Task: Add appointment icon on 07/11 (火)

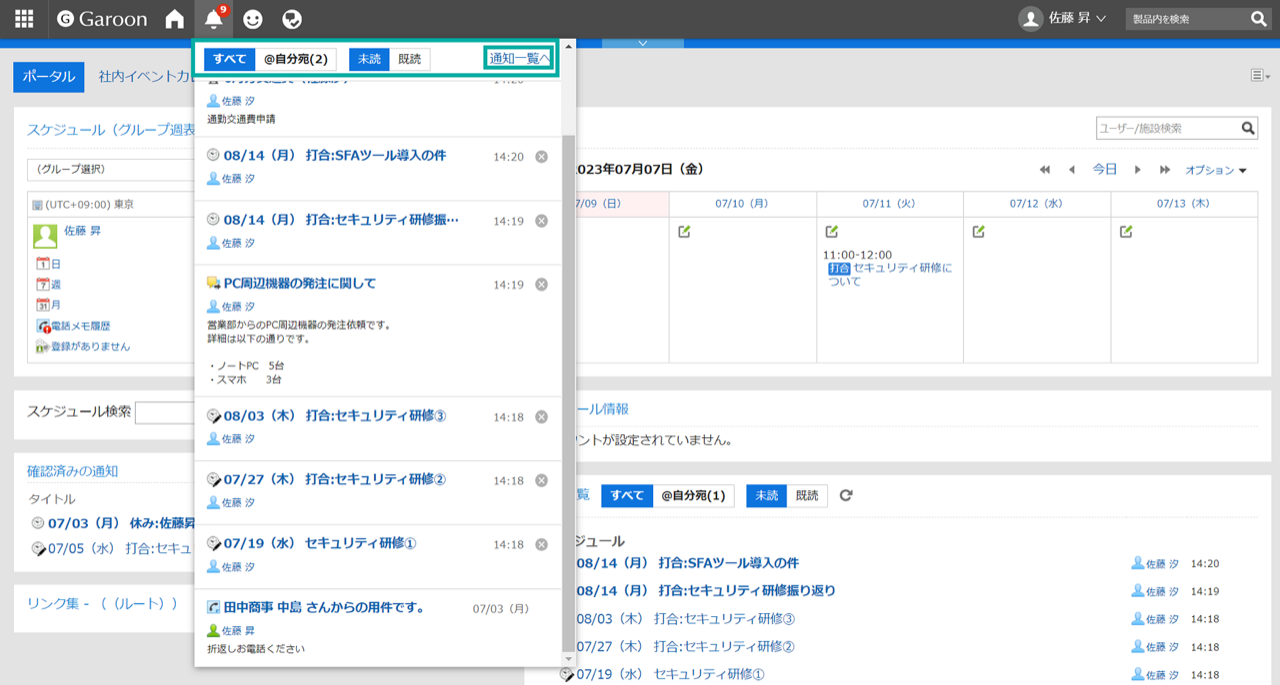Action: 831,232
